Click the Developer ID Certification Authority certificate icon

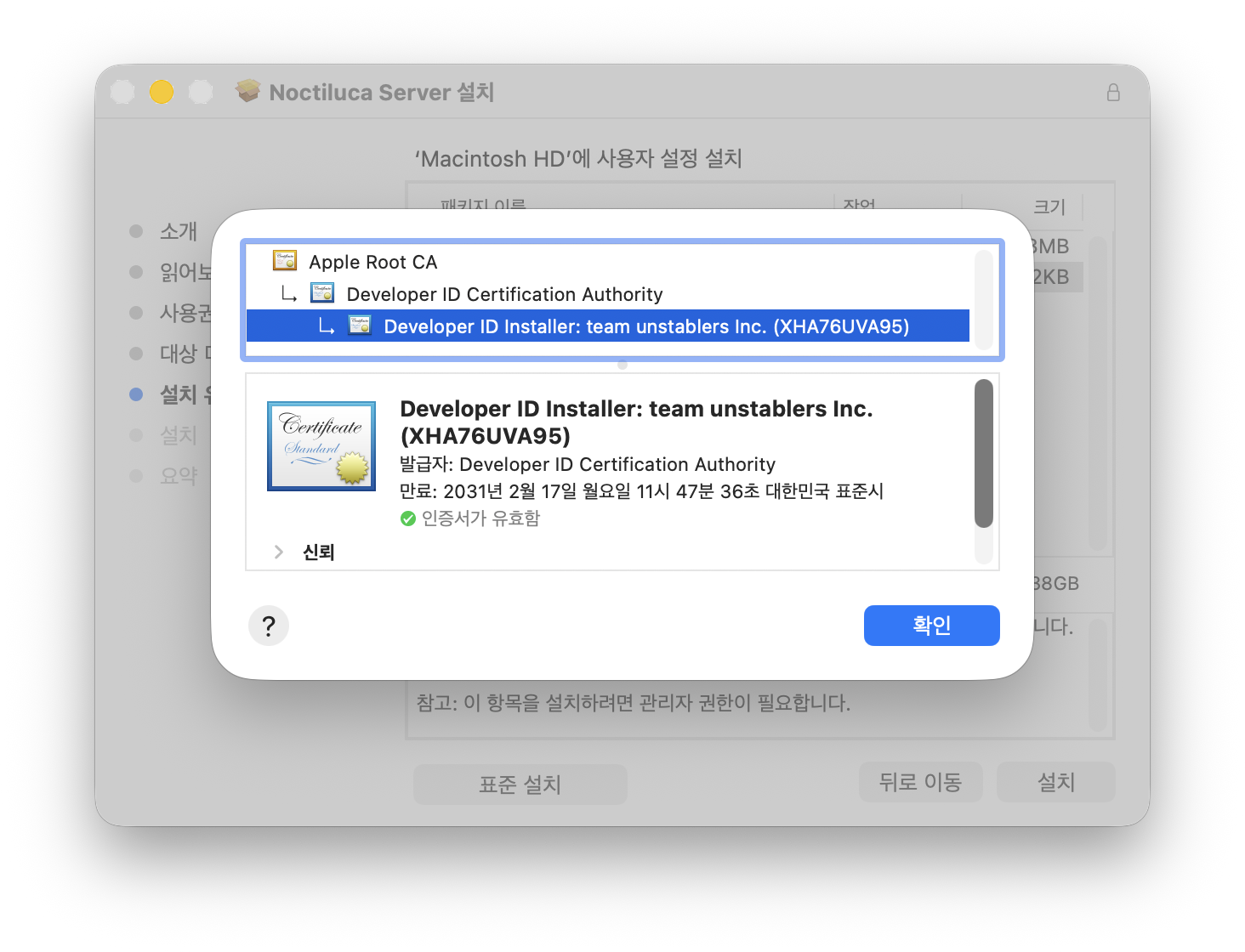(x=323, y=292)
